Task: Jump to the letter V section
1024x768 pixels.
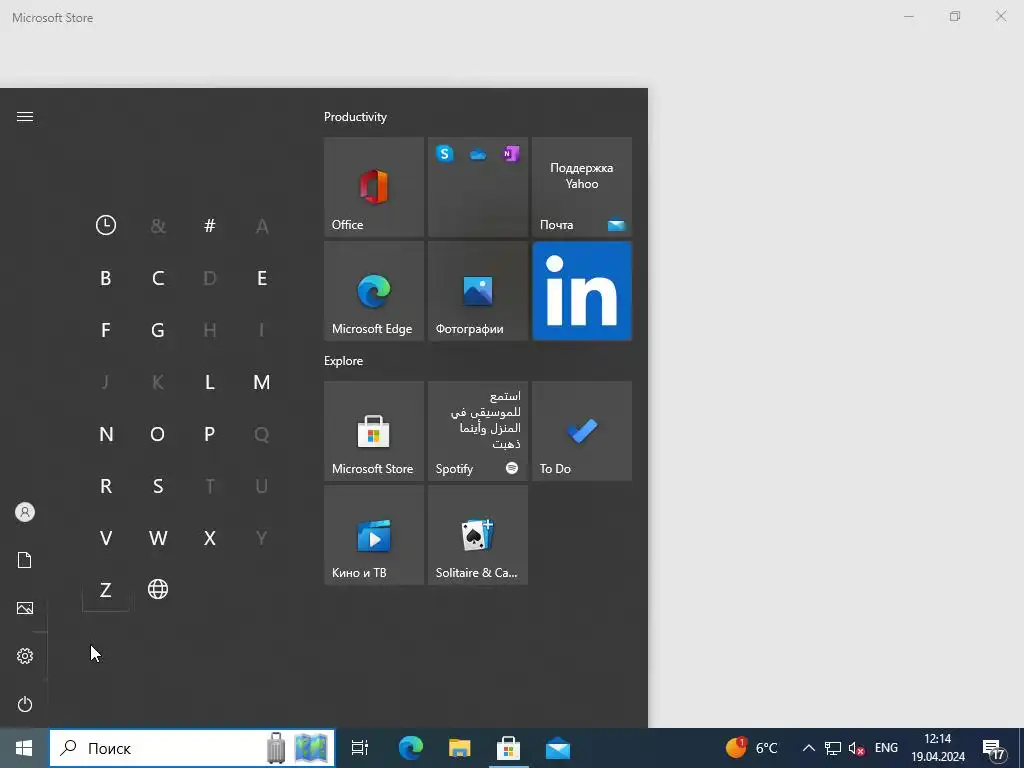Action: click(106, 538)
